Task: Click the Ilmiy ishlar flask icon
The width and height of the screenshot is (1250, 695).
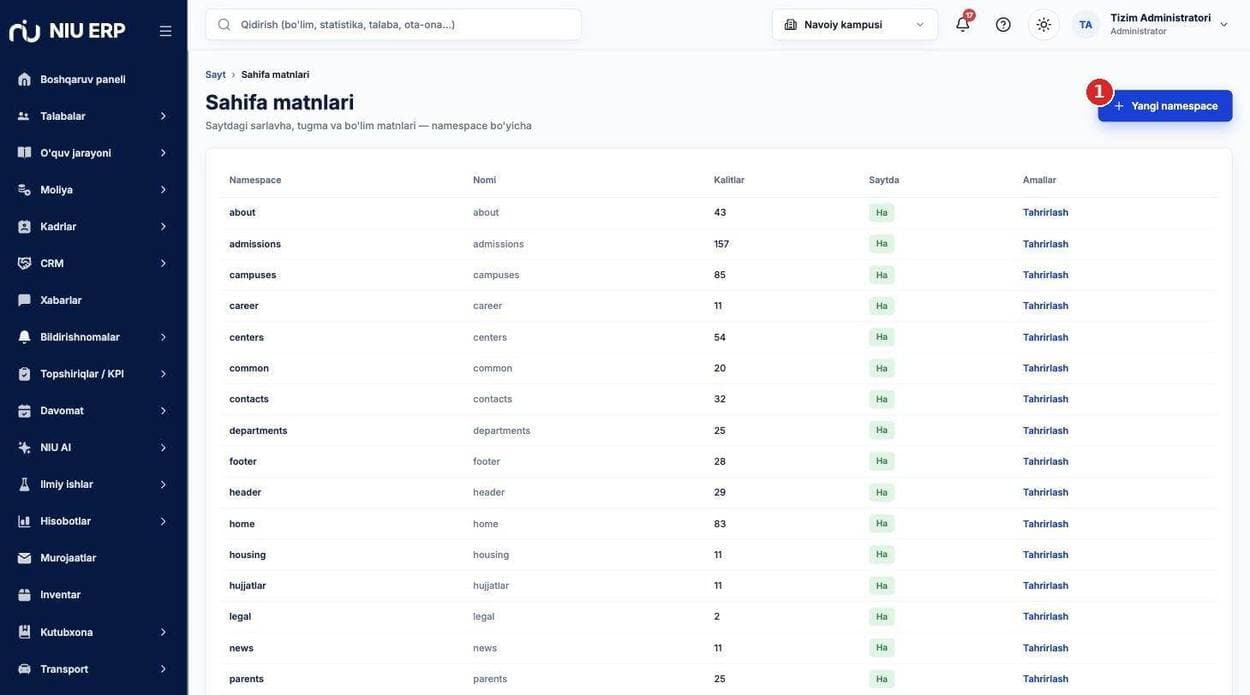Action: pos(24,484)
